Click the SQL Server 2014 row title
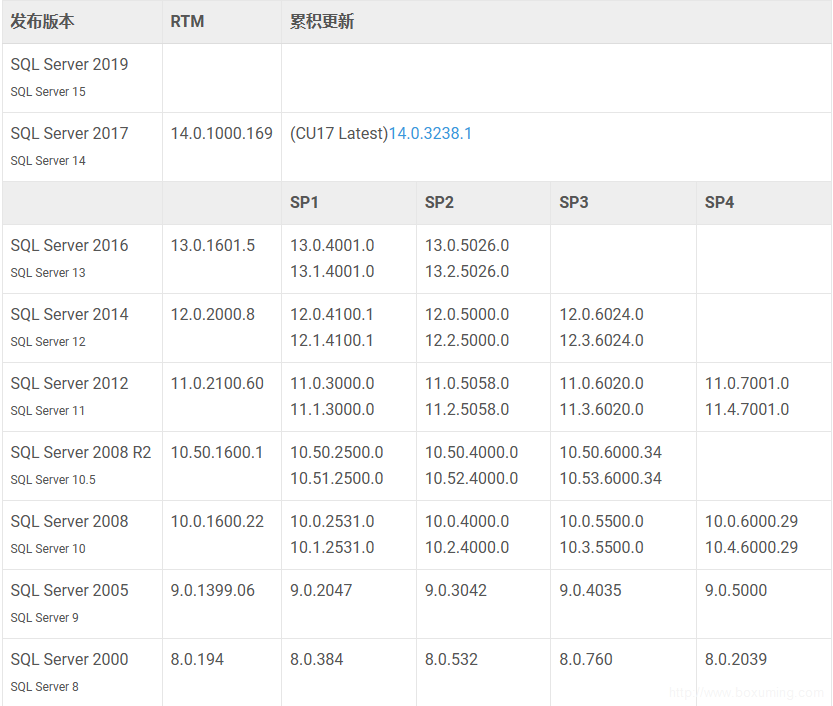 coord(70,314)
